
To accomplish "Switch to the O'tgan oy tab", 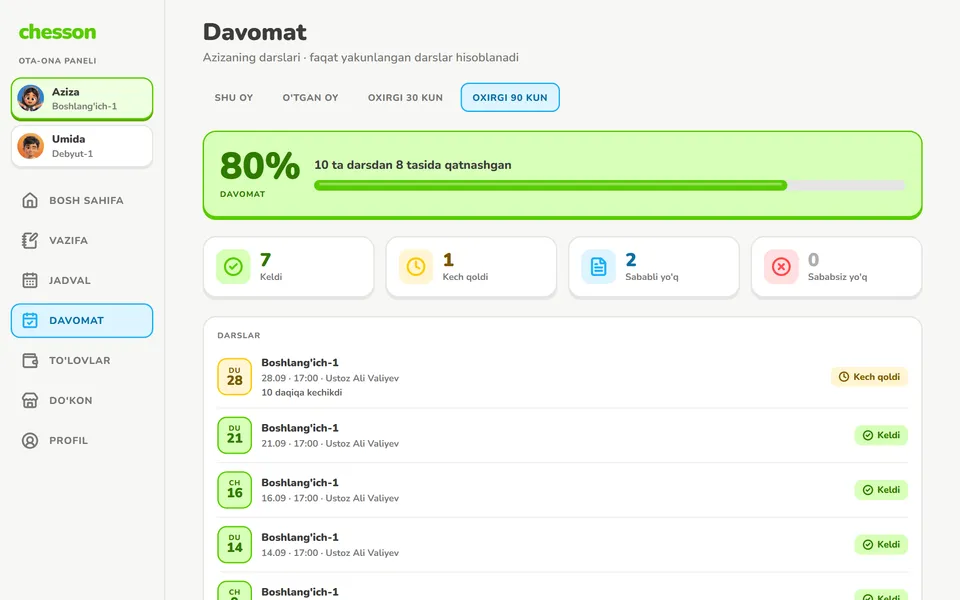I will [310, 97].
